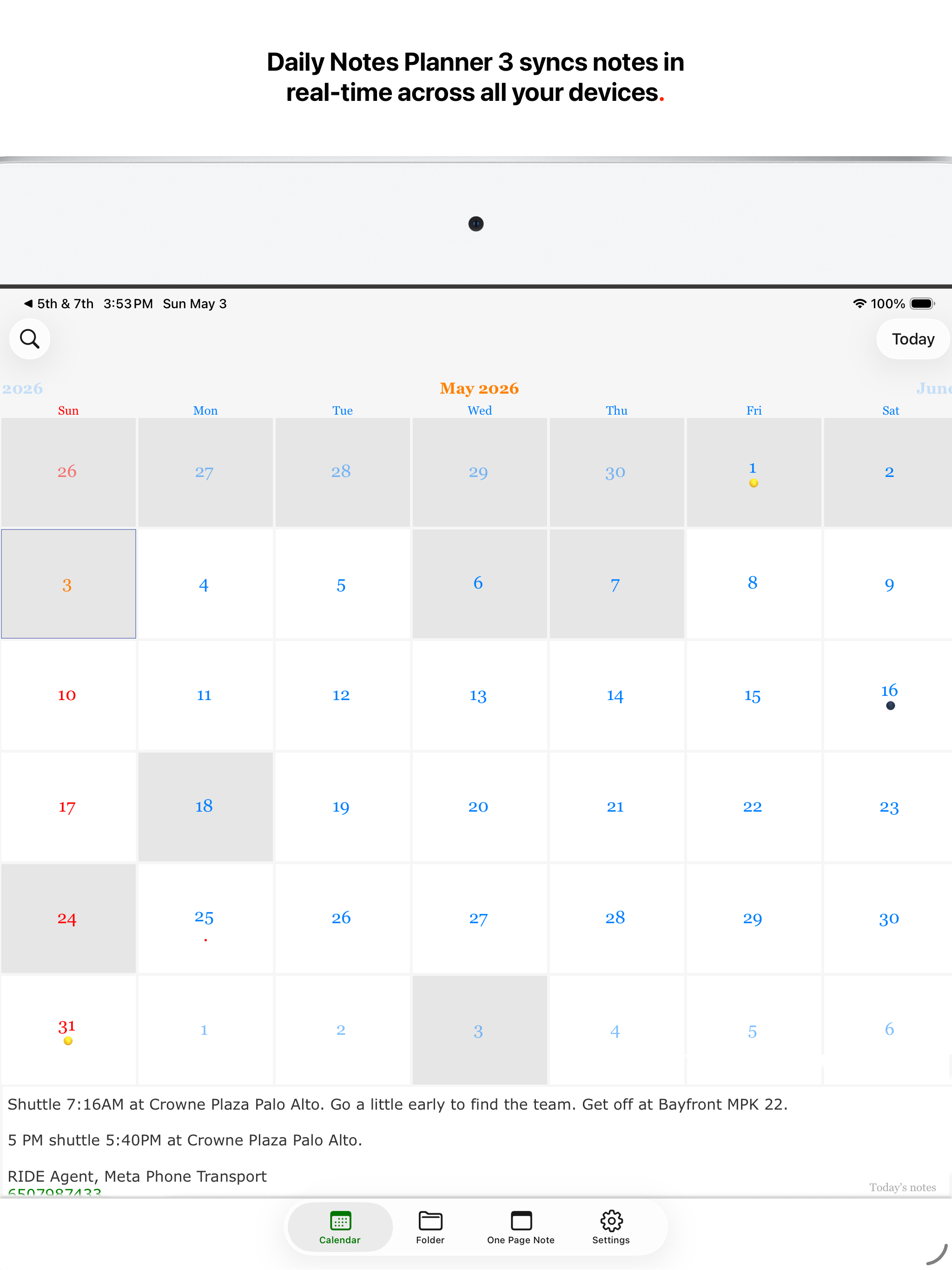The image size is (952, 1270).
Task: Select Thursday May 14
Action: pyautogui.click(x=617, y=695)
